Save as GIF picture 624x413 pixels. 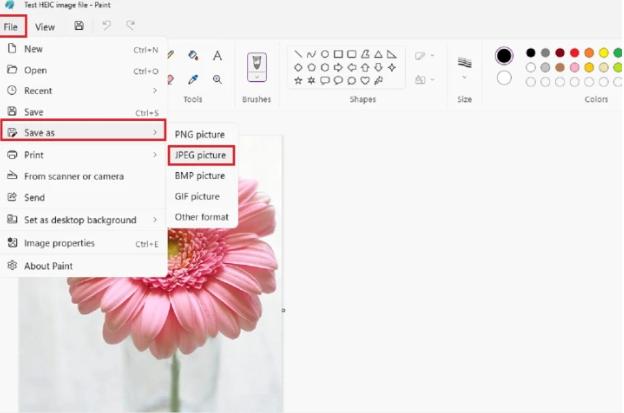click(202, 197)
